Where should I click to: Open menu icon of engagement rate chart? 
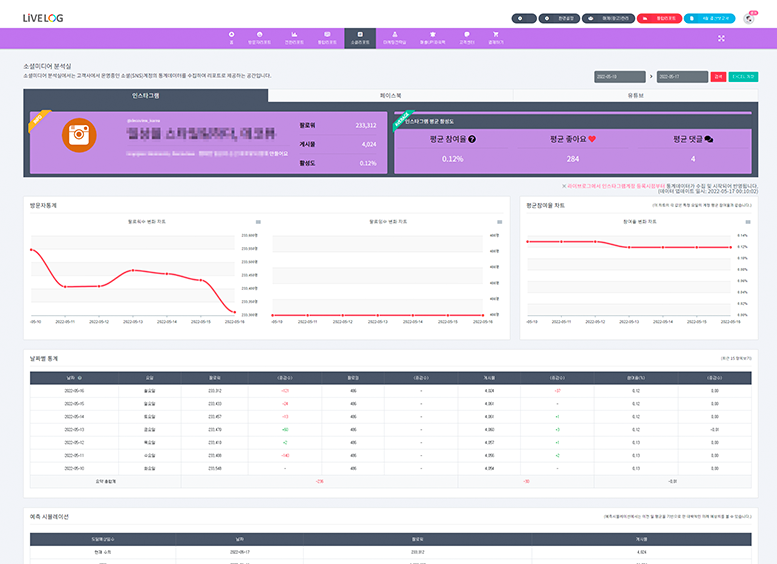click(748, 222)
